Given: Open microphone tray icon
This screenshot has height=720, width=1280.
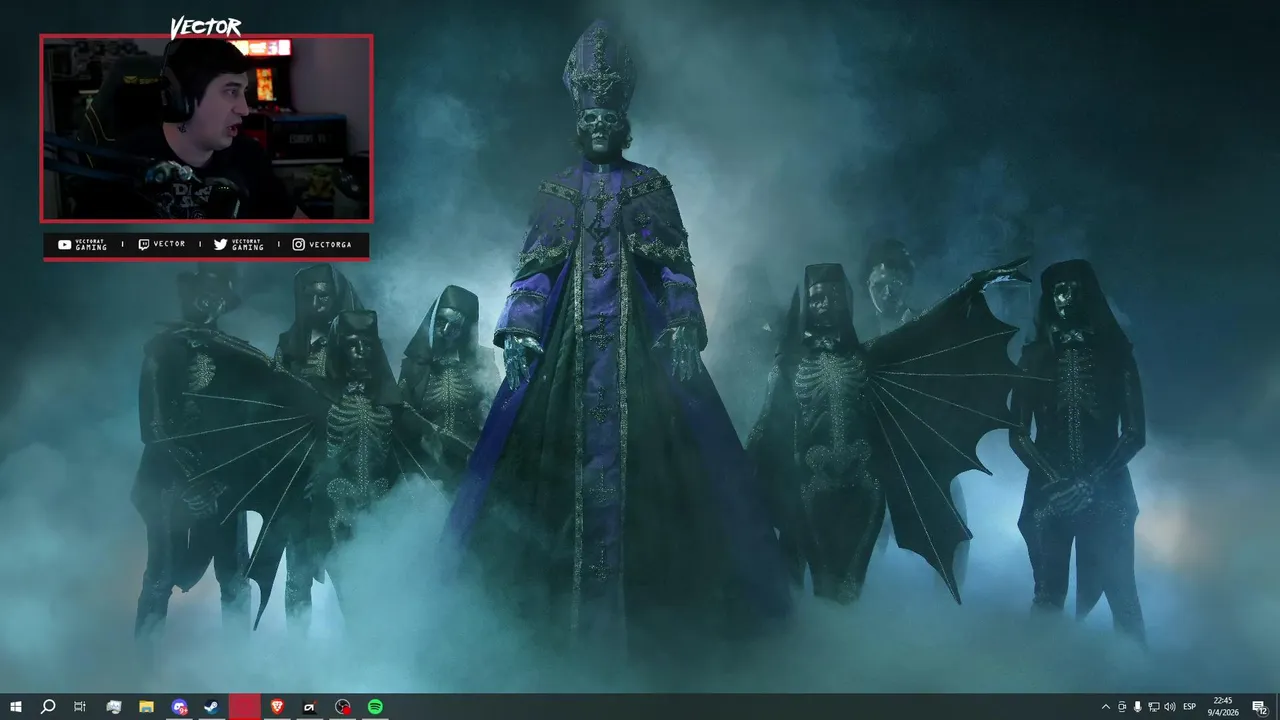Looking at the screenshot, I should point(1137,707).
